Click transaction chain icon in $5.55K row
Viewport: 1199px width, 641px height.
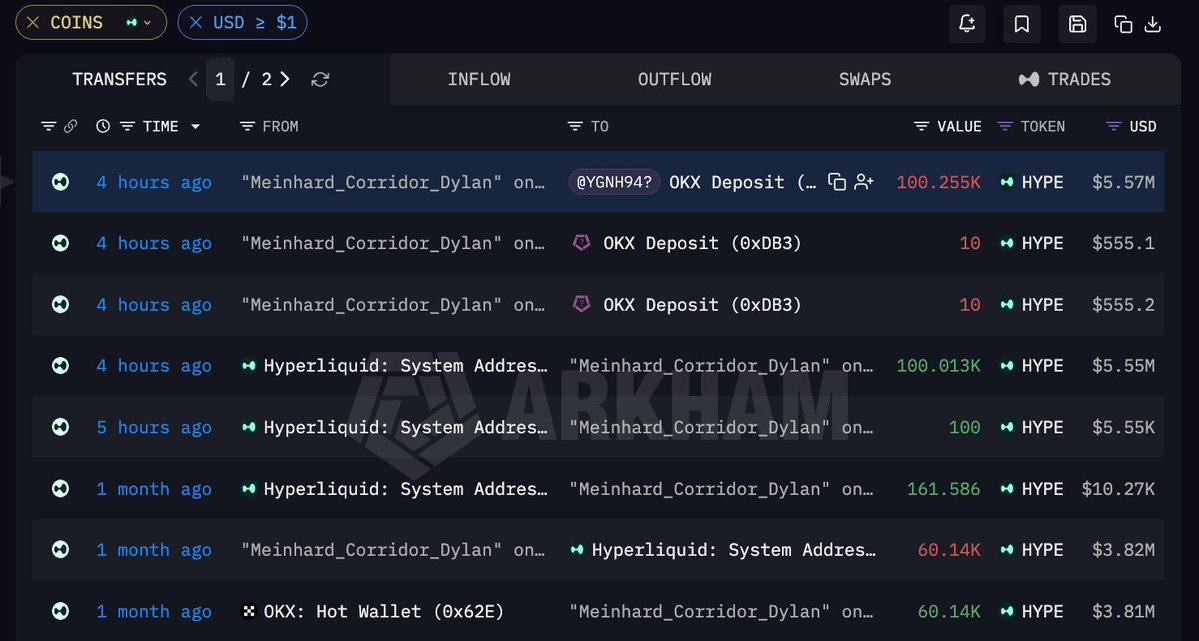60,427
